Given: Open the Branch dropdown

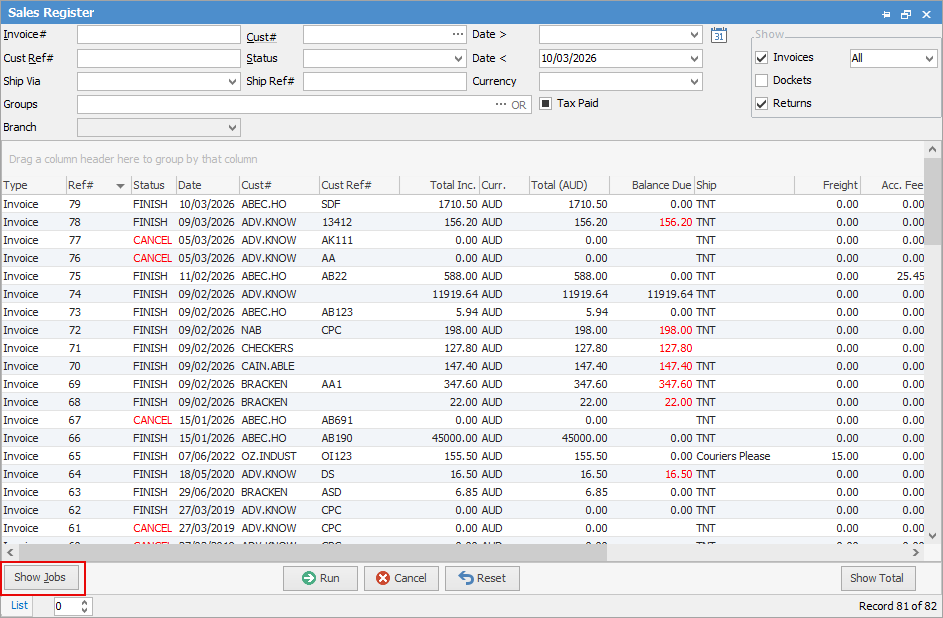Looking at the screenshot, I should point(233,127).
